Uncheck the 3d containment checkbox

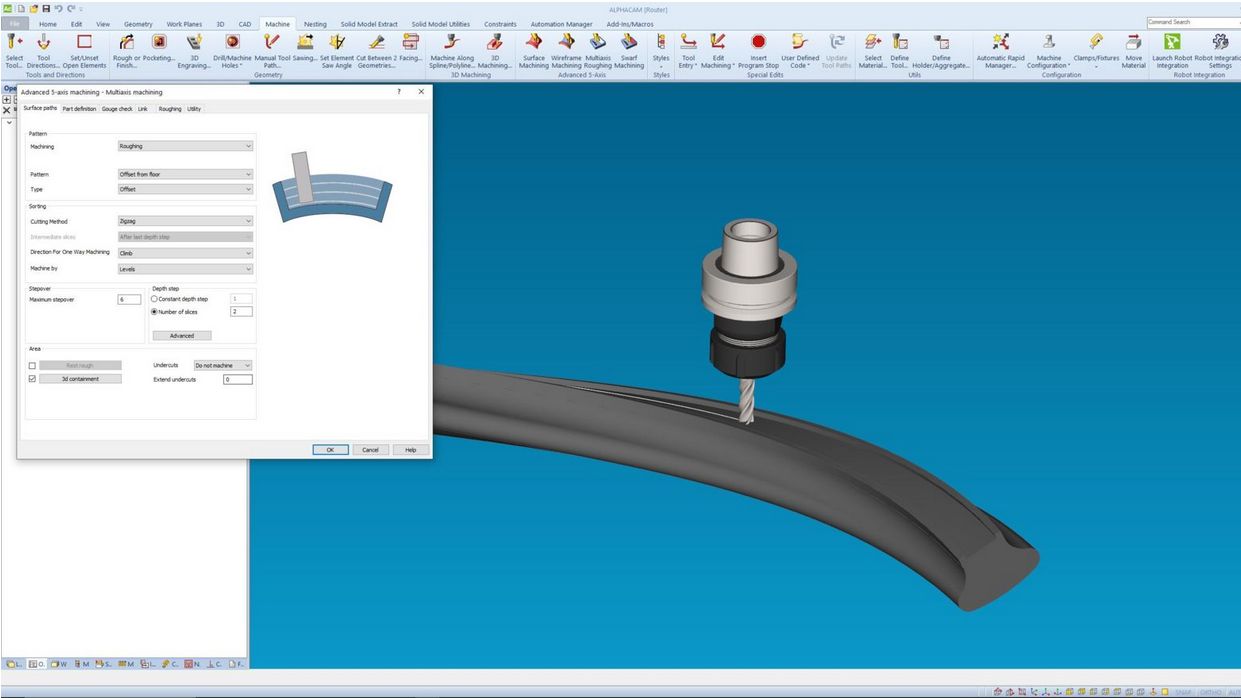click(32, 379)
